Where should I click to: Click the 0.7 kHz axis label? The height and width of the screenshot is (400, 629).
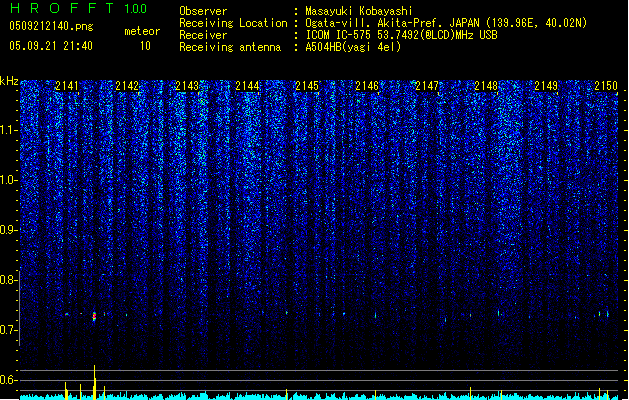point(9,330)
